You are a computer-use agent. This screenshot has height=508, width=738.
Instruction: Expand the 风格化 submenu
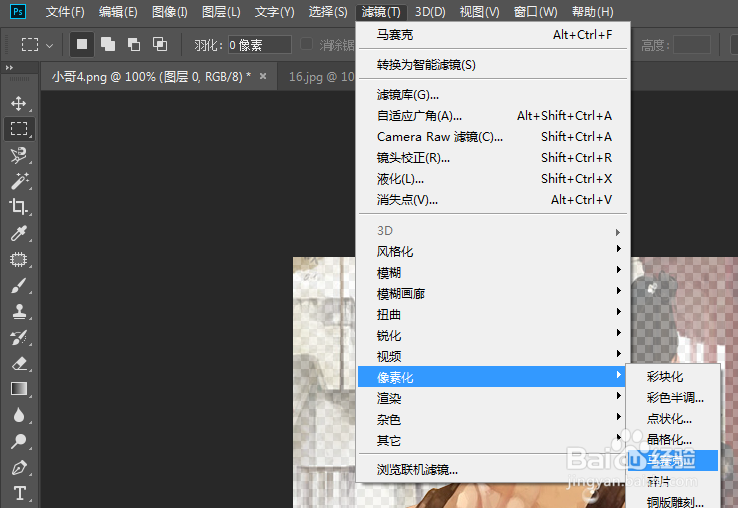[x=493, y=251]
